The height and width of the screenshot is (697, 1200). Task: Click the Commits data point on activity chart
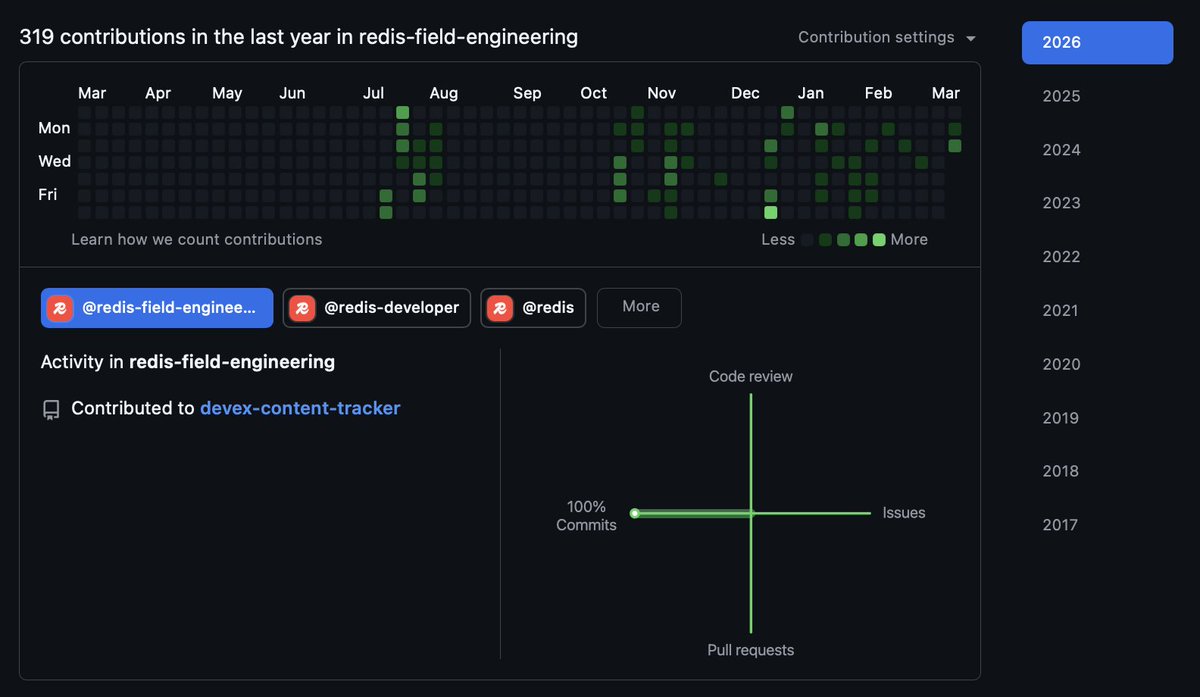635,513
